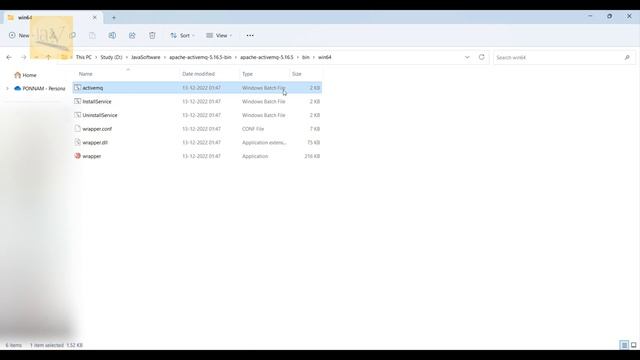The height and width of the screenshot is (360, 640).
Task: Click the Share icon in toolbar
Action: point(132,36)
